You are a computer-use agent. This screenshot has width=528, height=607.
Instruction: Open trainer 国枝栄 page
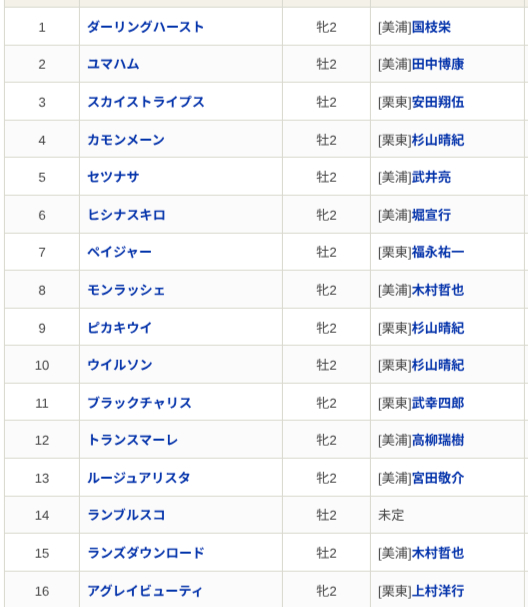[x=431, y=27]
